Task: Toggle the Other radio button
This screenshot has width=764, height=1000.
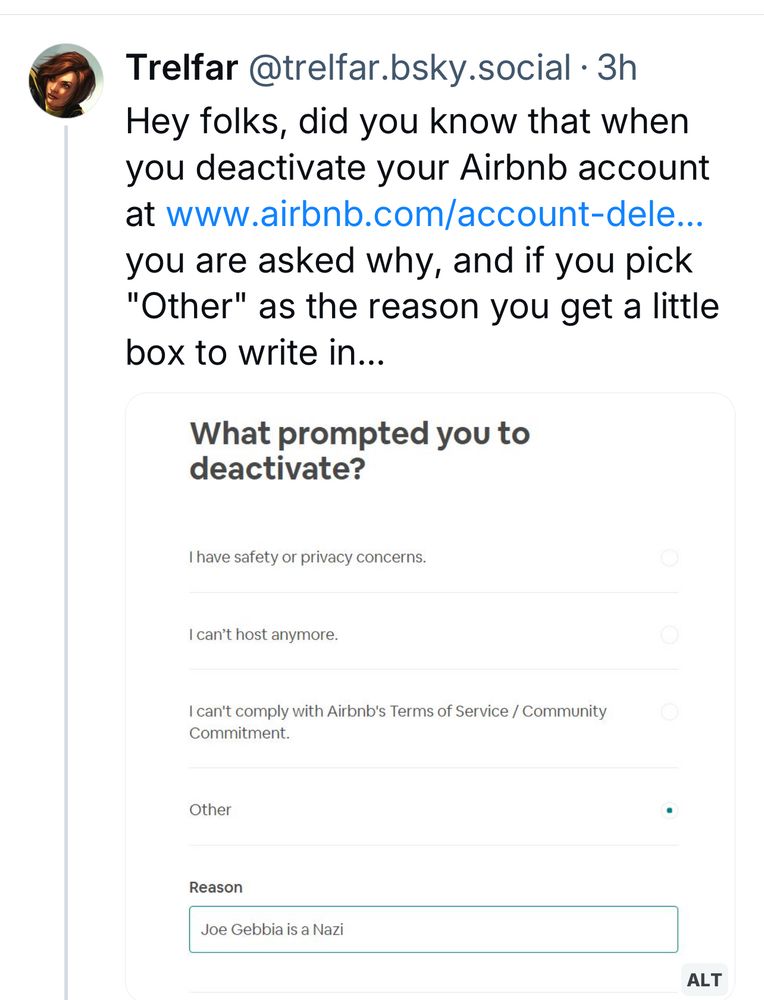Action: (x=669, y=811)
